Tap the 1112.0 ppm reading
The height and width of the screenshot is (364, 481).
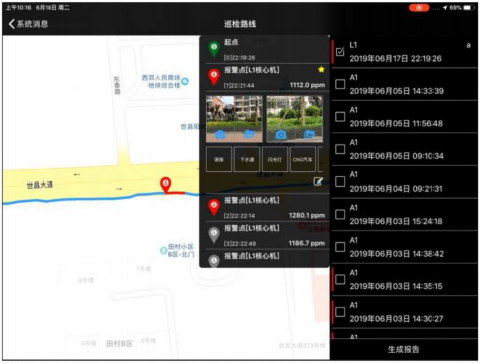point(307,85)
